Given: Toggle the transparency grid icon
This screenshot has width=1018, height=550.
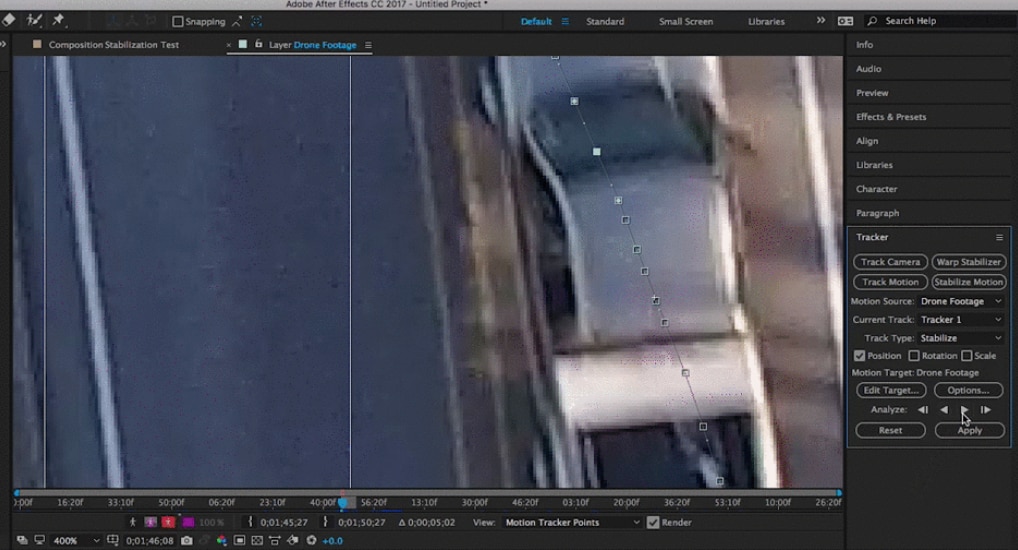Looking at the screenshot, I should point(257,540).
